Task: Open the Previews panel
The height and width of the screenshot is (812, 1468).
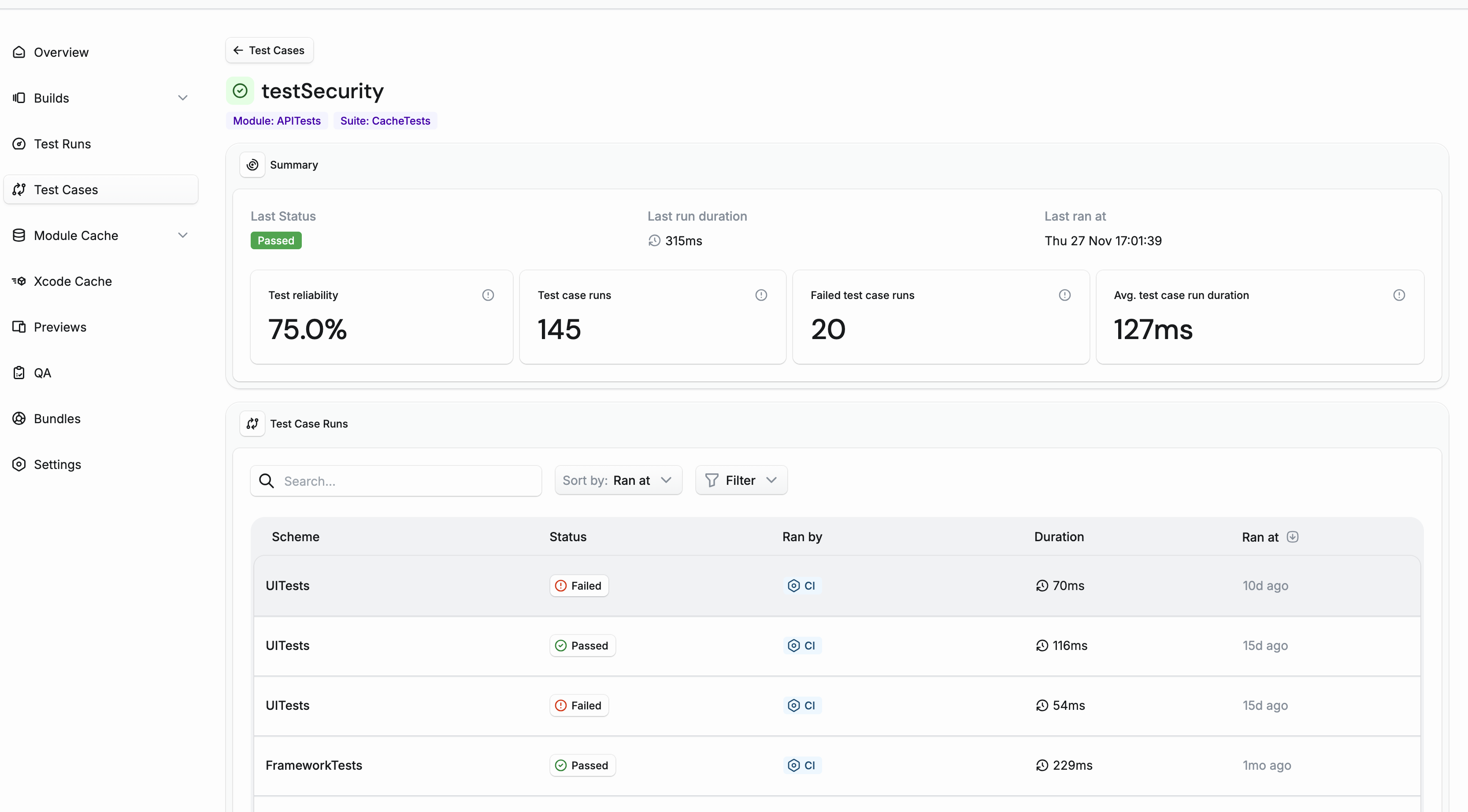Action: pyautogui.click(x=60, y=327)
